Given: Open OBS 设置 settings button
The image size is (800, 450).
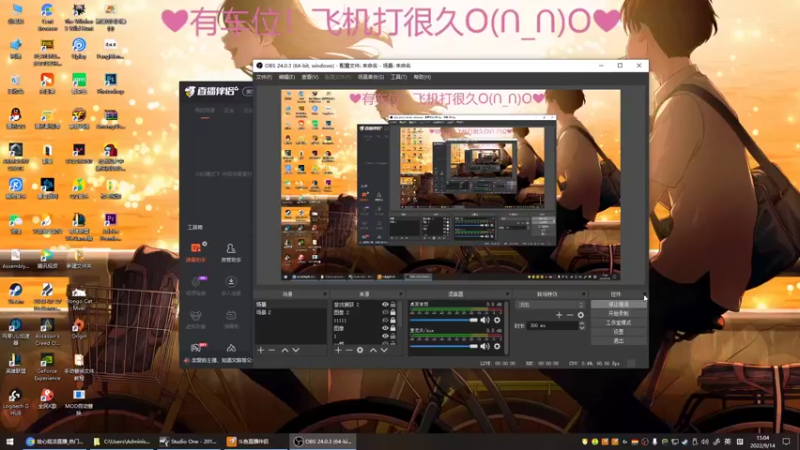Looking at the screenshot, I should [x=618, y=332].
